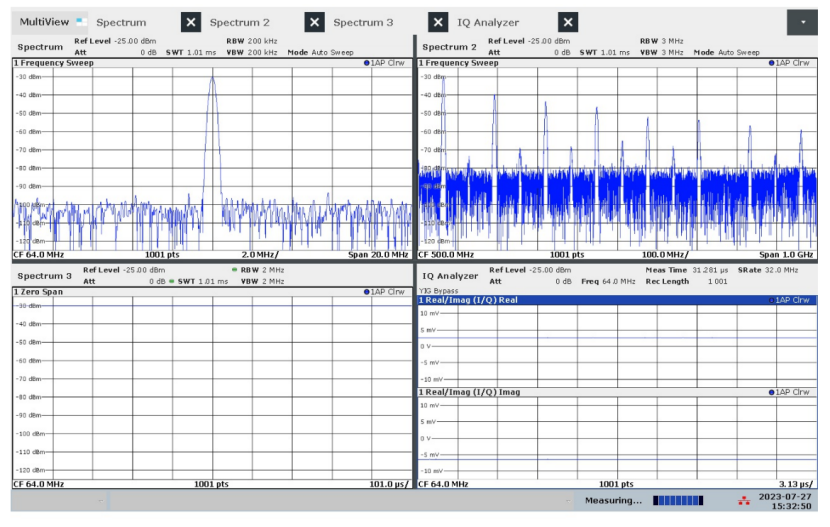The width and height of the screenshot is (830, 527).
Task: Click the Measuring progress bar
Action: 678,501
